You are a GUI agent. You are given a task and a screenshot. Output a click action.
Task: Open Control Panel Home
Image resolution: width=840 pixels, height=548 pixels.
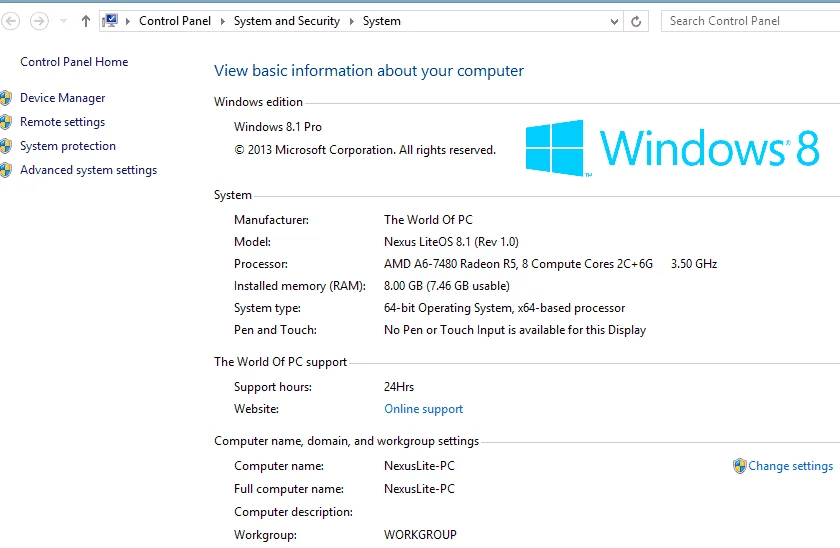pyautogui.click(x=74, y=62)
